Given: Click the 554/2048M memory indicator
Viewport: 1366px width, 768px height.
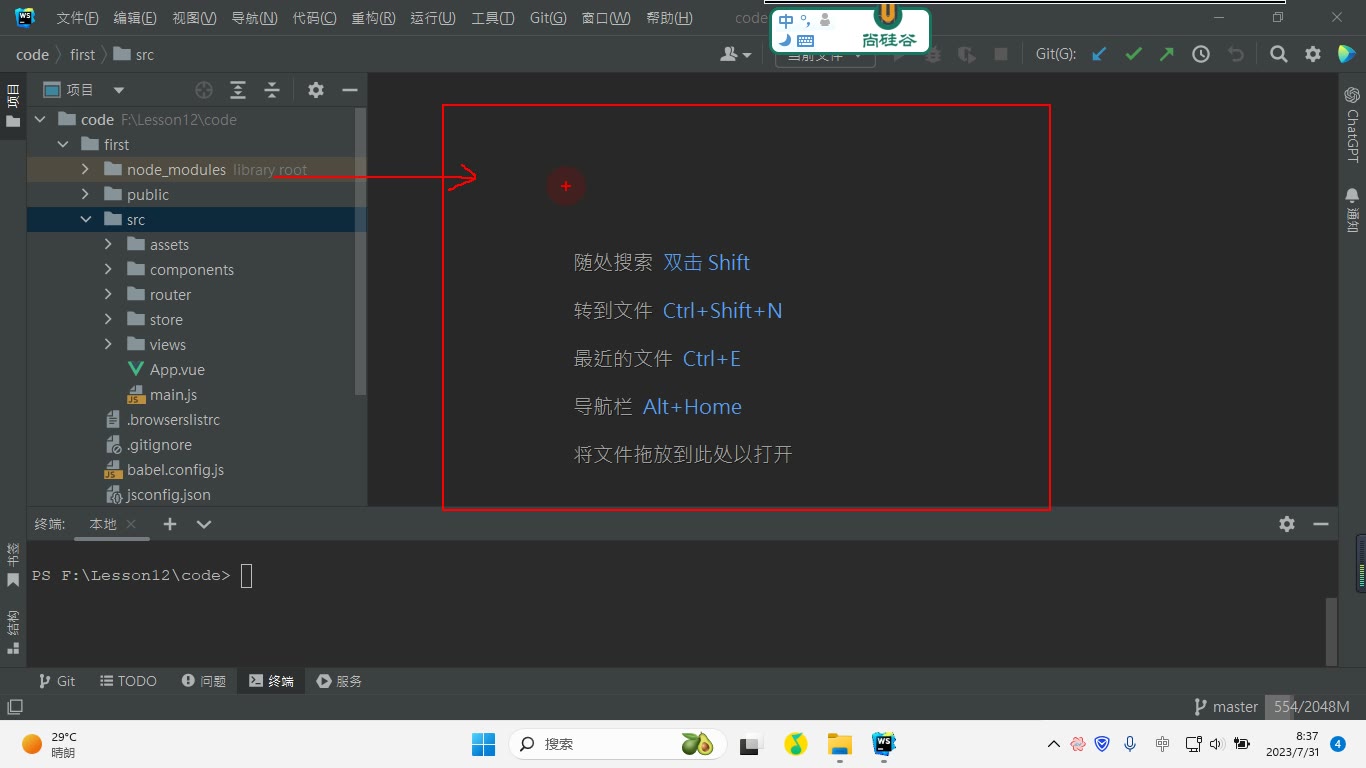Looking at the screenshot, I should [1311, 707].
